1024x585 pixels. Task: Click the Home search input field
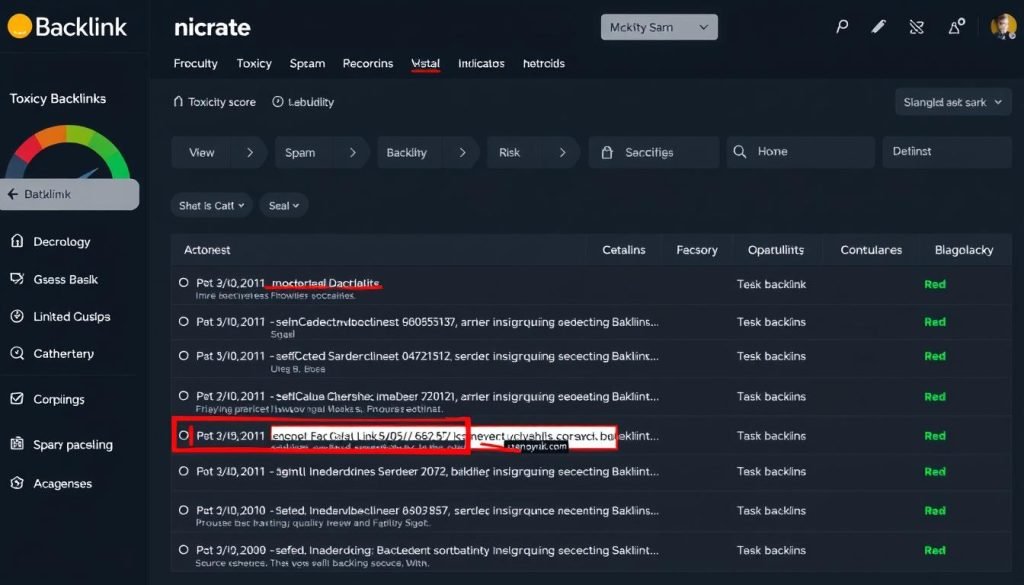click(800, 151)
